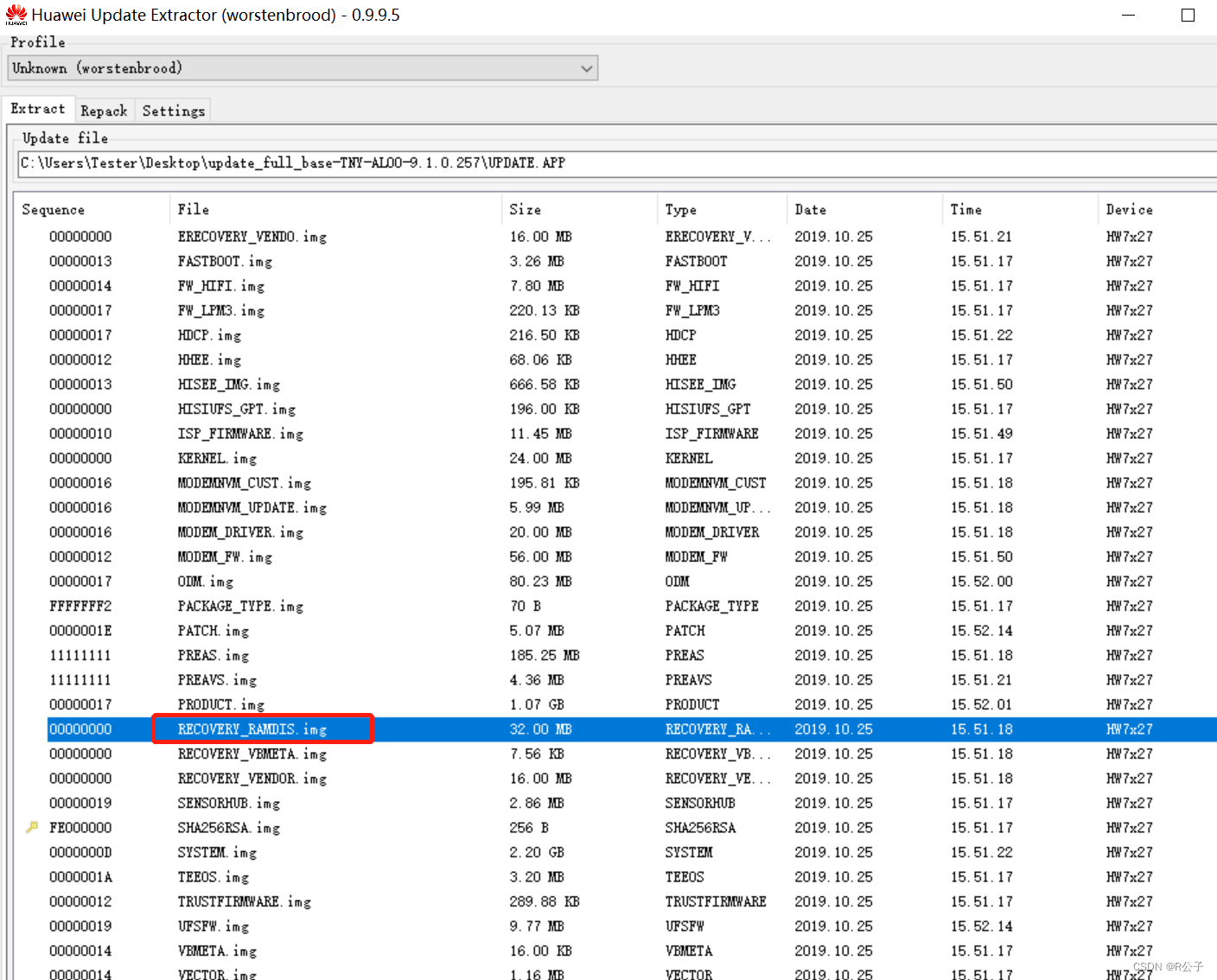Select the FASTBOOT.img file
The height and width of the screenshot is (980, 1217).
click(225, 261)
